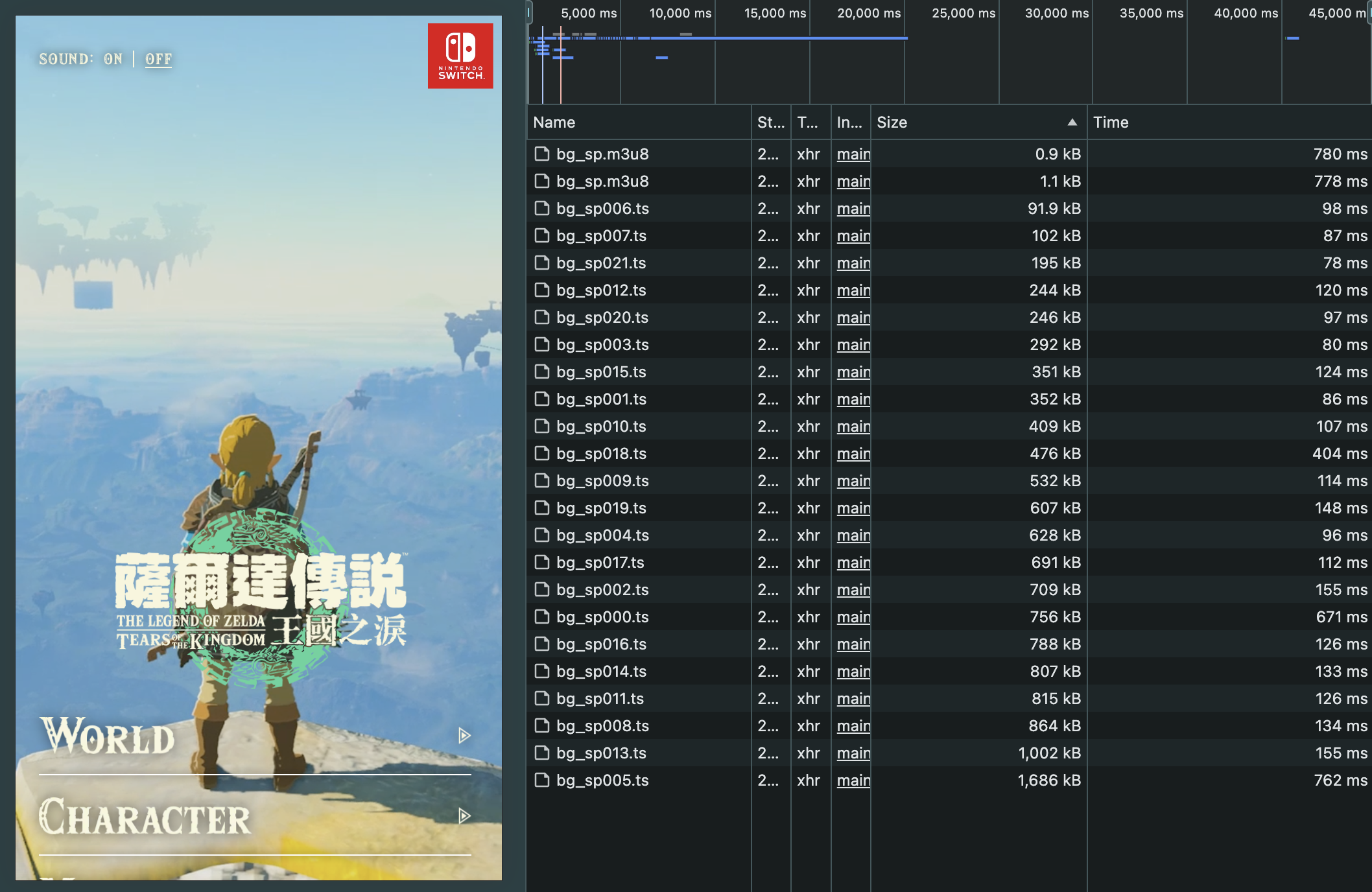1372x892 pixels.
Task: Click the Status column header
Action: [x=770, y=123]
